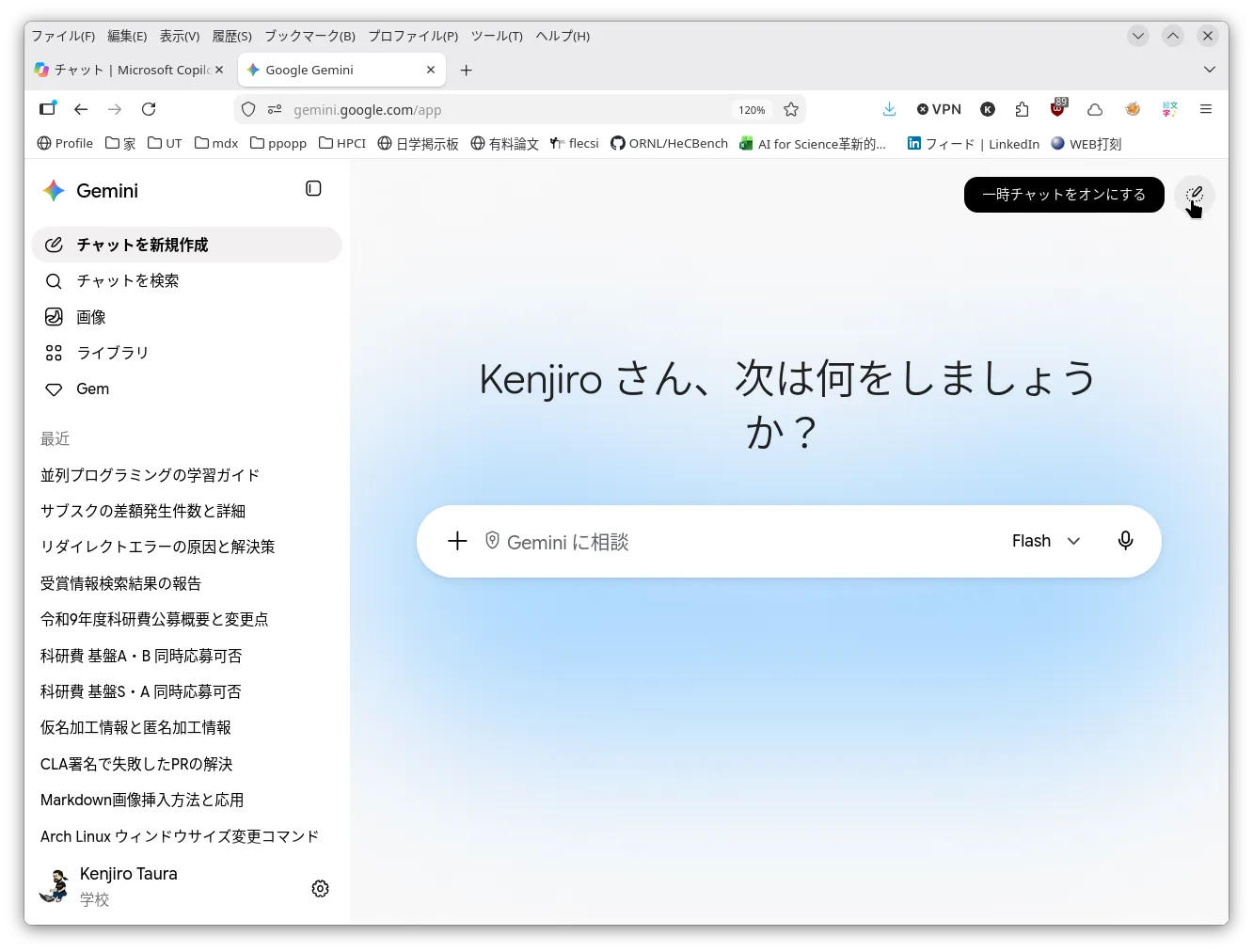Open the tracking protection shield icon

[x=248, y=109]
